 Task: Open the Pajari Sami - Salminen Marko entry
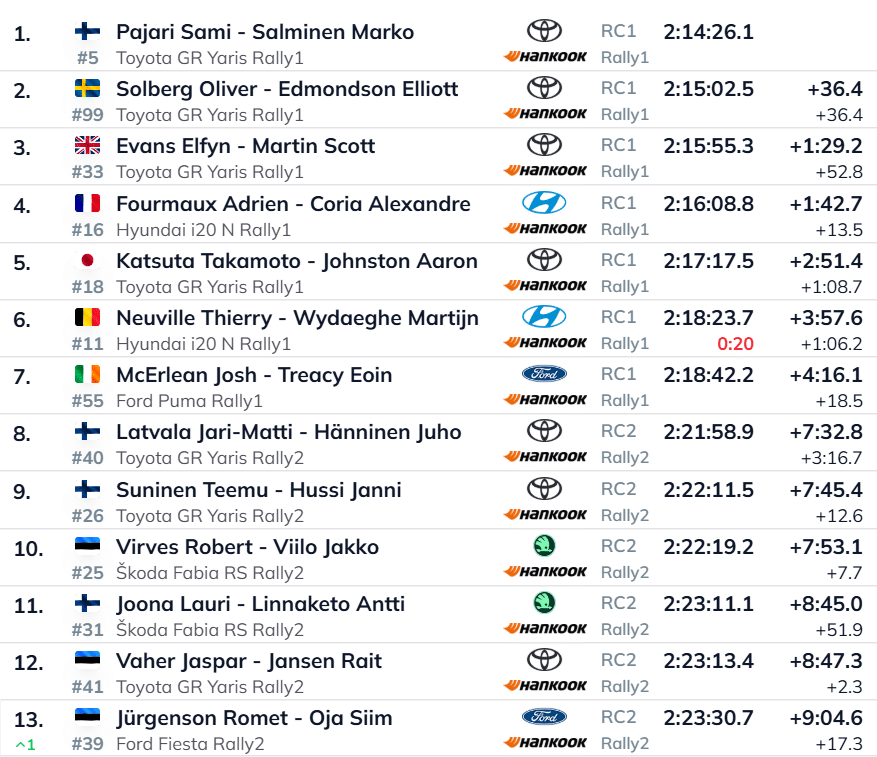click(265, 32)
